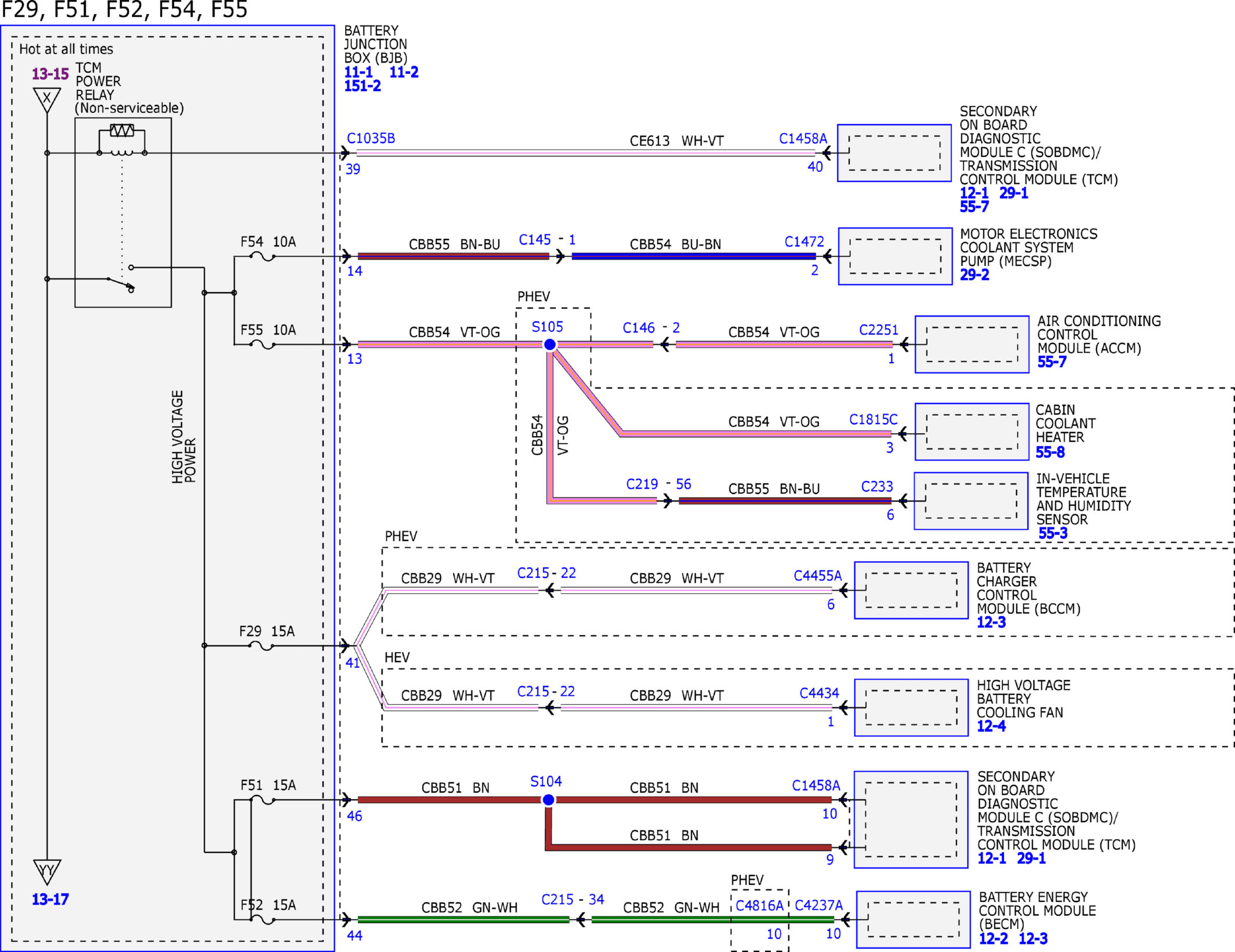Image resolution: width=1235 pixels, height=952 pixels.
Task: Select connector label C1035B
Action: pyautogui.click(x=370, y=138)
